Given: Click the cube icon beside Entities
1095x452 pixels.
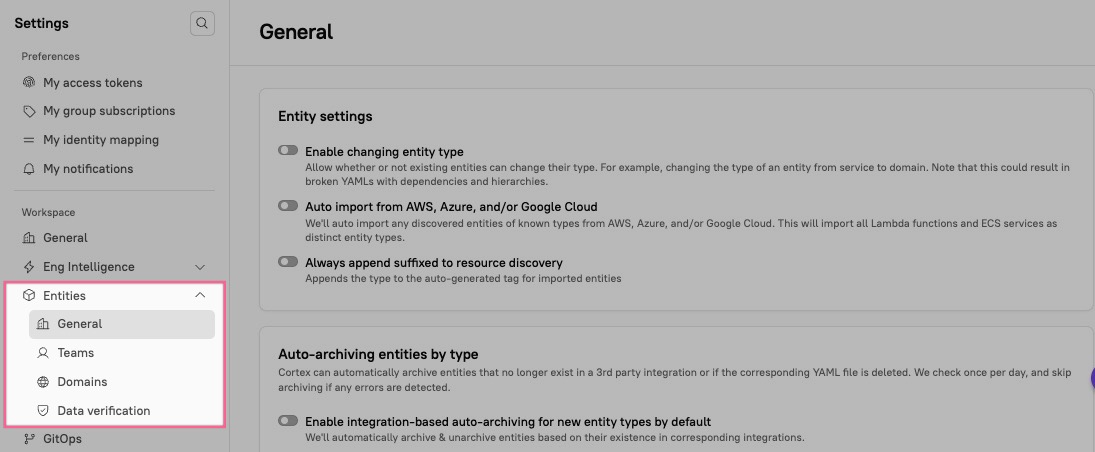Looking at the screenshot, I should click(x=29, y=296).
